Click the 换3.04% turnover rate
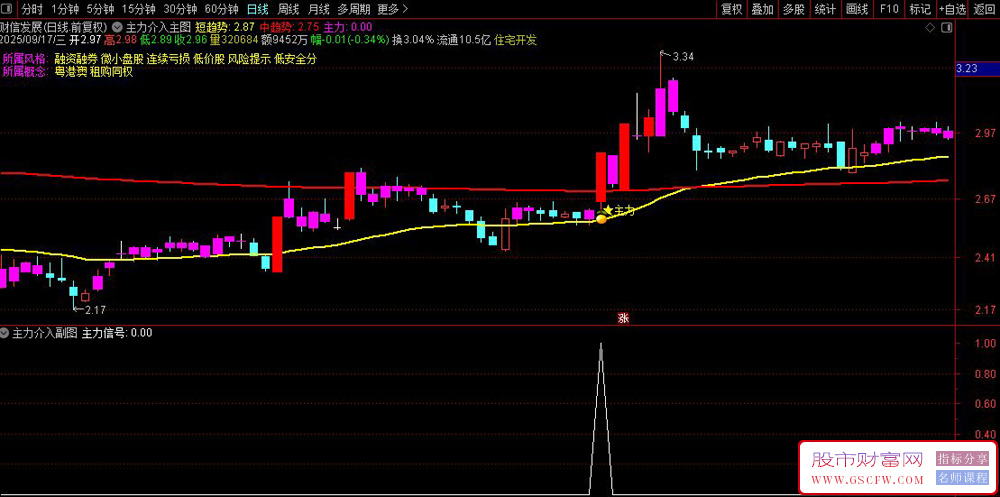This screenshot has width=1000, height=497. pyautogui.click(x=413, y=40)
